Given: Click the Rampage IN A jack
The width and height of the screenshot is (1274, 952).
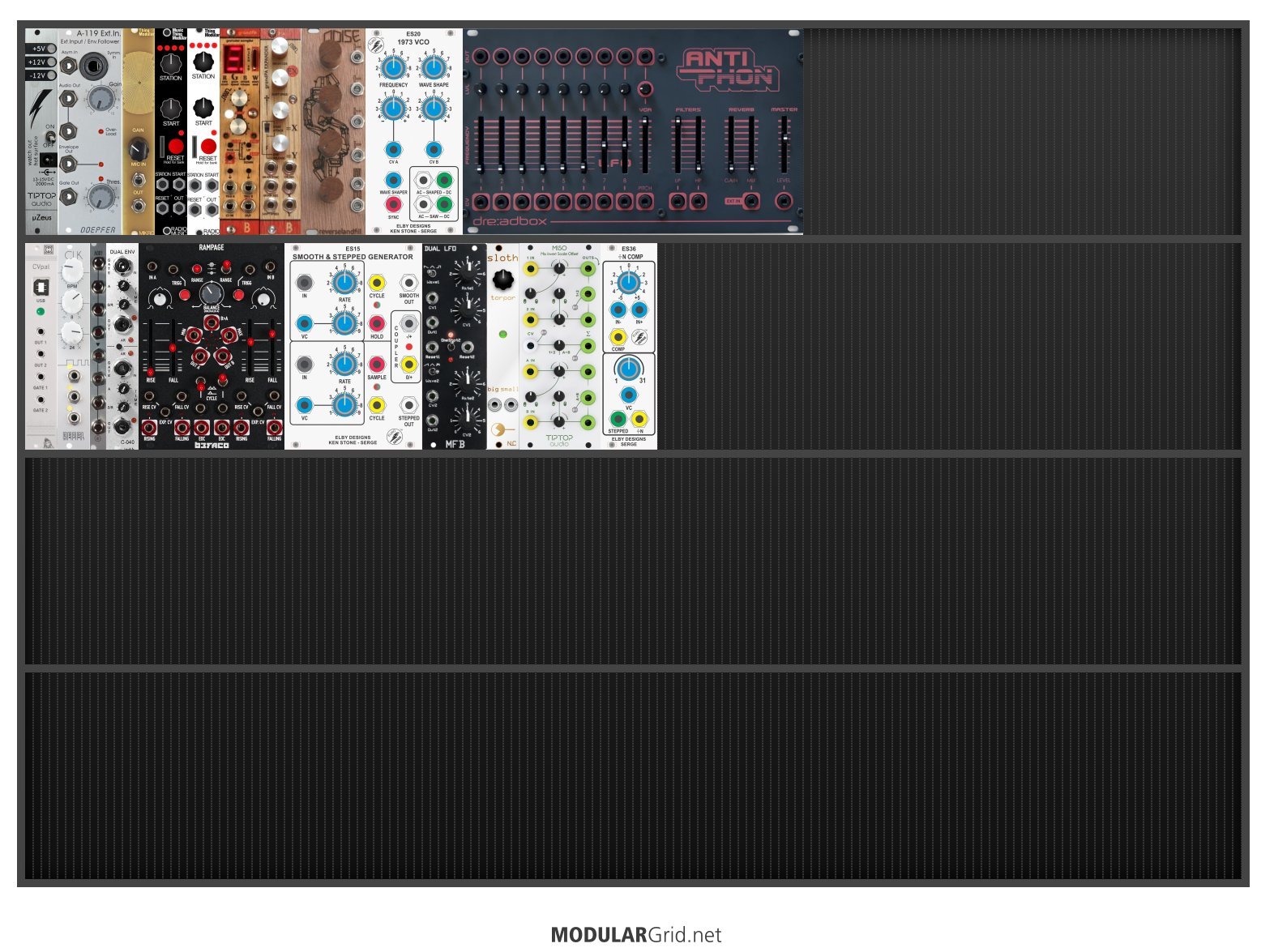Looking at the screenshot, I should coord(152,266).
